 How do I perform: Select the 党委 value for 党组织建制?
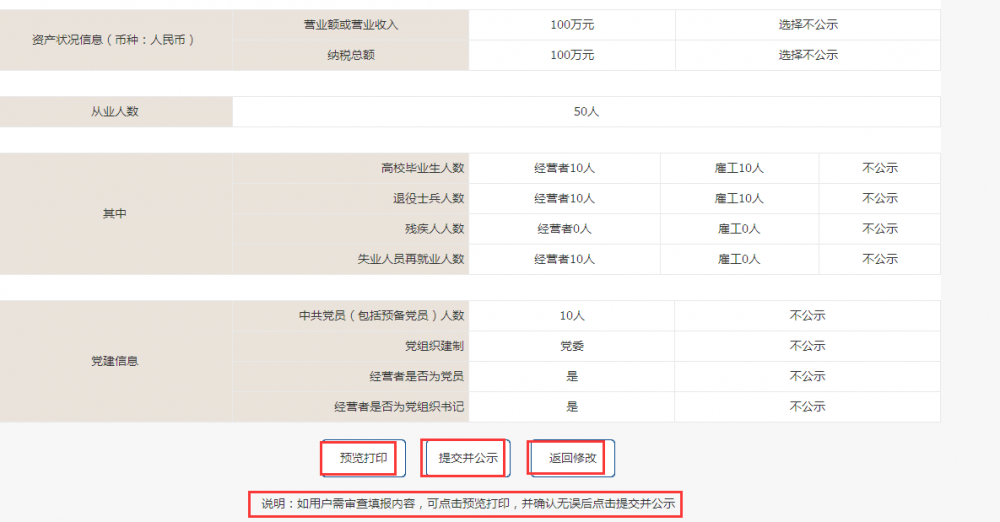(x=572, y=346)
